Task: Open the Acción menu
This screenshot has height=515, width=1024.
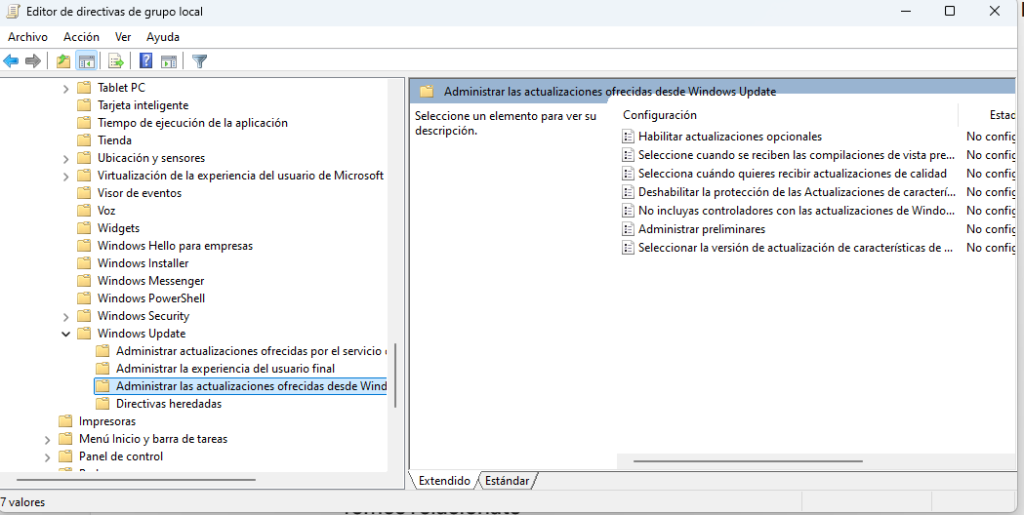Action: (x=81, y=37)
